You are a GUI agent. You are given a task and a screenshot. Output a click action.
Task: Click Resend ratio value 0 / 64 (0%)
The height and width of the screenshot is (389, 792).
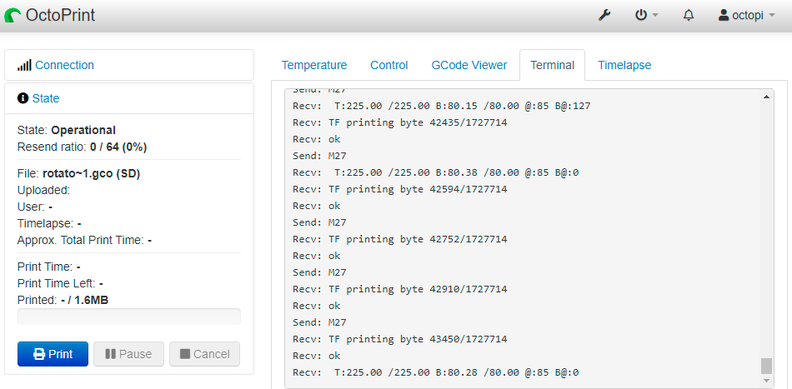tap(118, 147)
